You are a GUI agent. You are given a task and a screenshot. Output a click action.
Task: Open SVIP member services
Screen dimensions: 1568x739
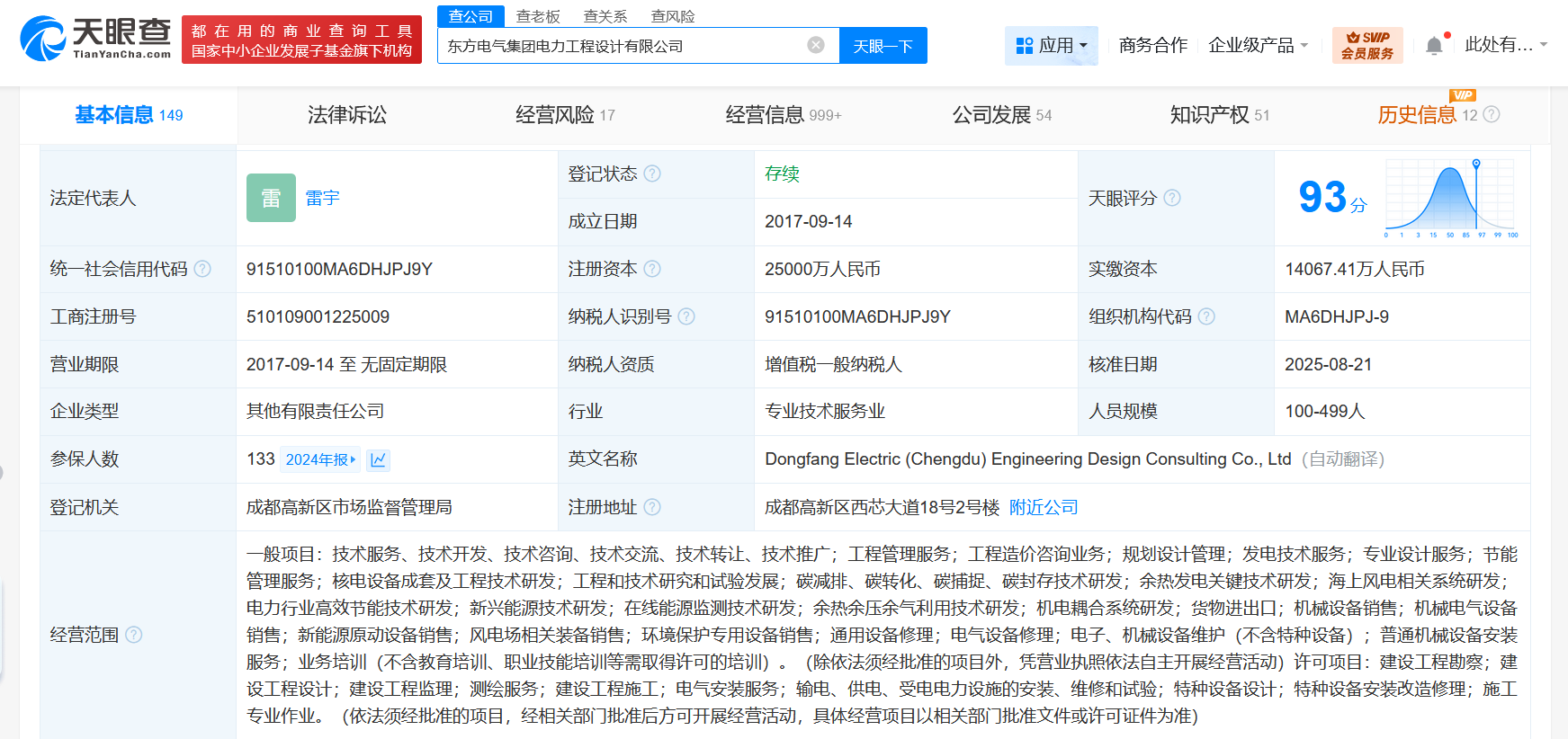(x=1366, y=46)
